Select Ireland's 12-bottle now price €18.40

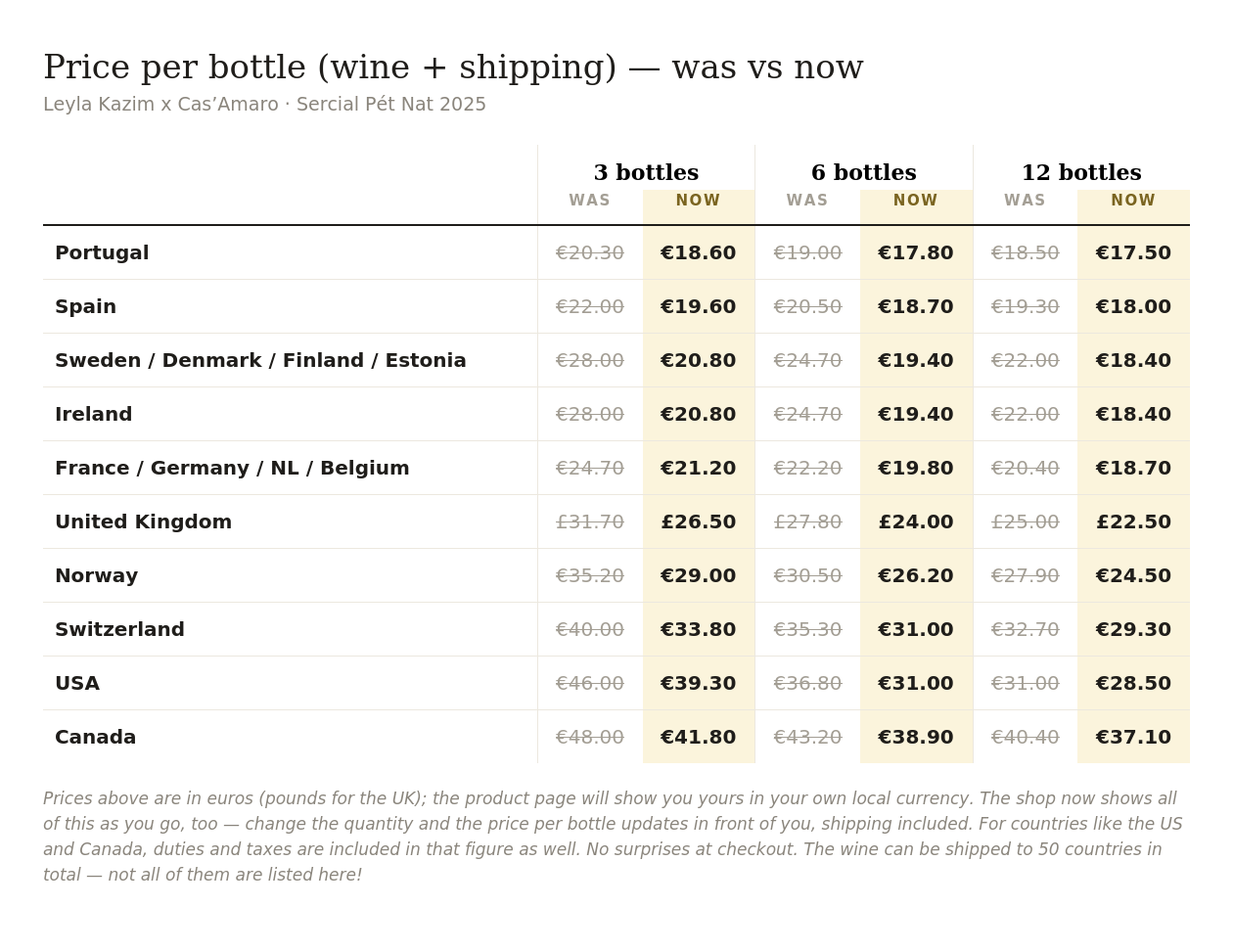click(1133, 415)
